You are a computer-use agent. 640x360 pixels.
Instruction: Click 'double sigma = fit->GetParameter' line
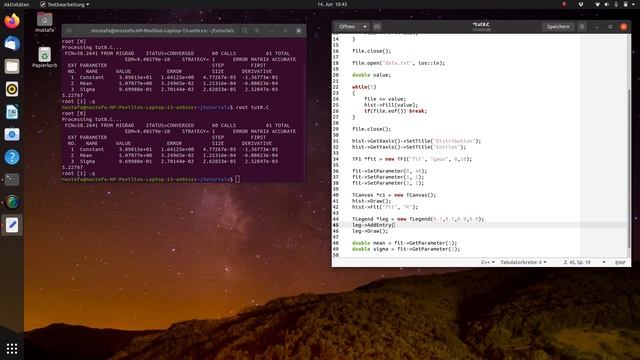pyautogui.click(x=406, y=249)
